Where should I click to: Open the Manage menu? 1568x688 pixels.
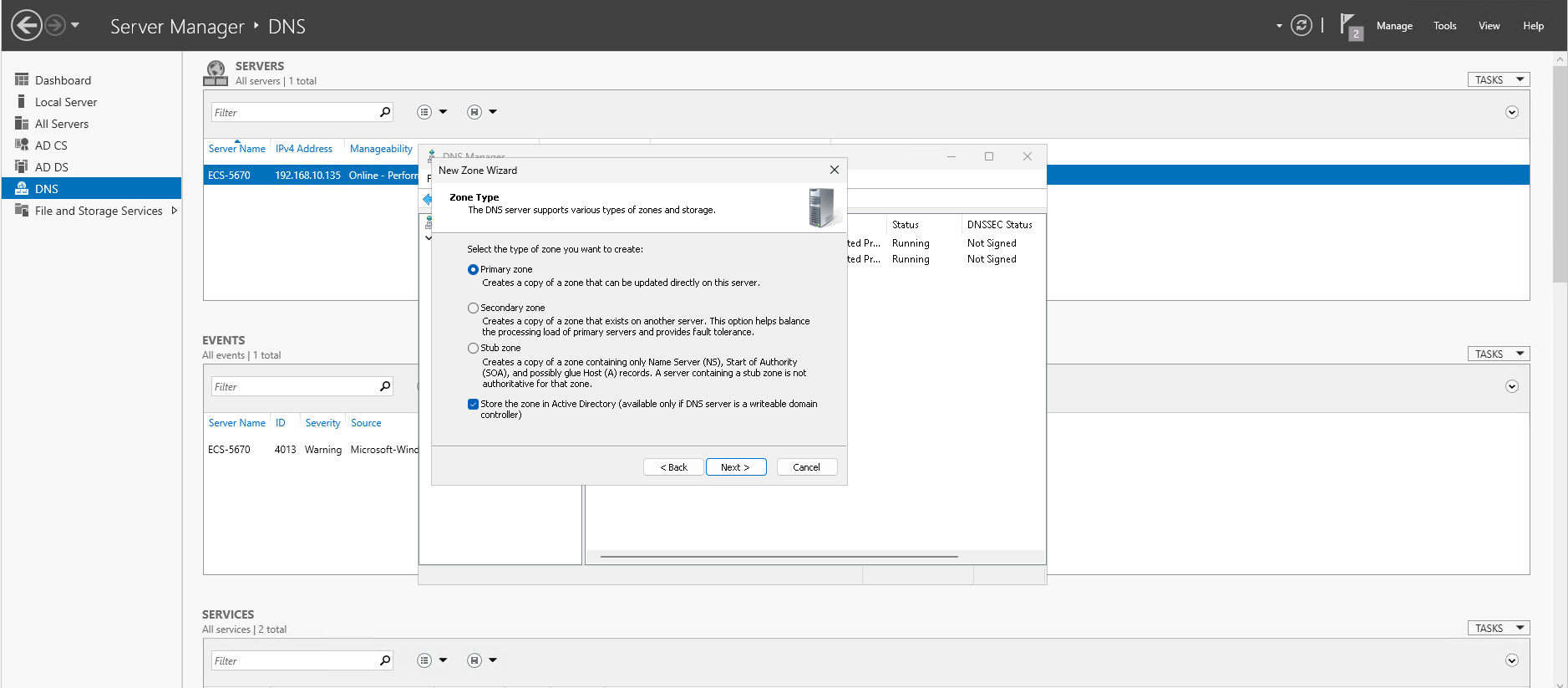click(x=1393, y=26)
